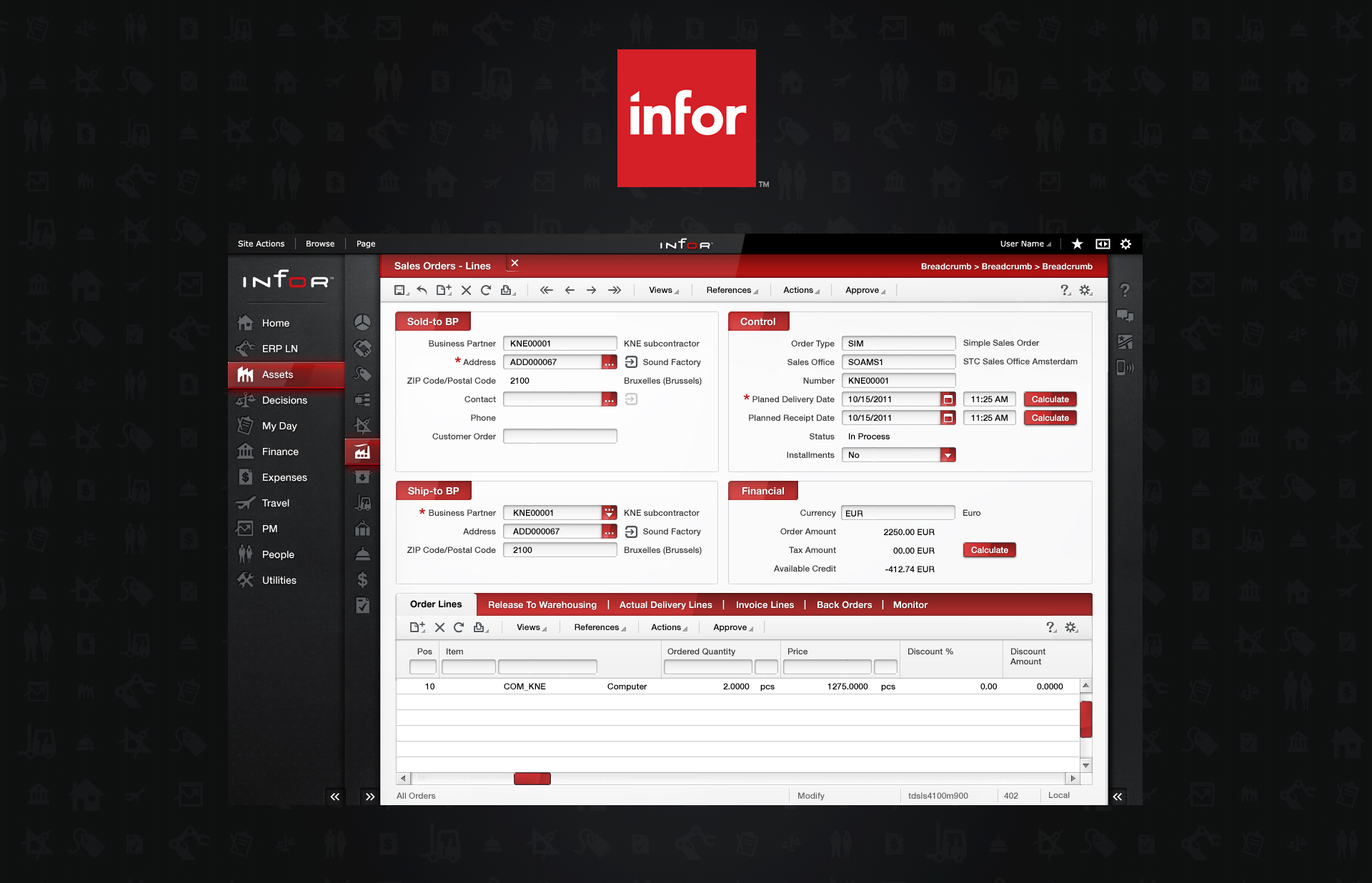Go to first record arrow
1372x883 pixels.
point(547,290)
